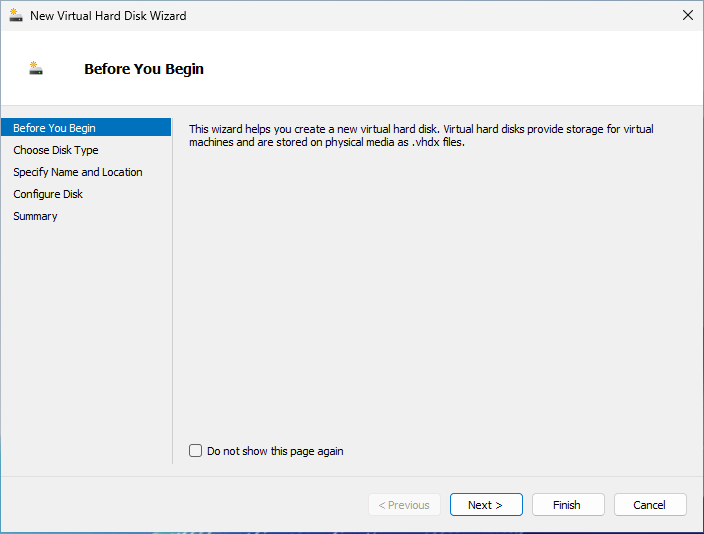Viewport: 704px width, 534px height.
Task: Click the wizard description paragraph text
Action: point(420,136)
